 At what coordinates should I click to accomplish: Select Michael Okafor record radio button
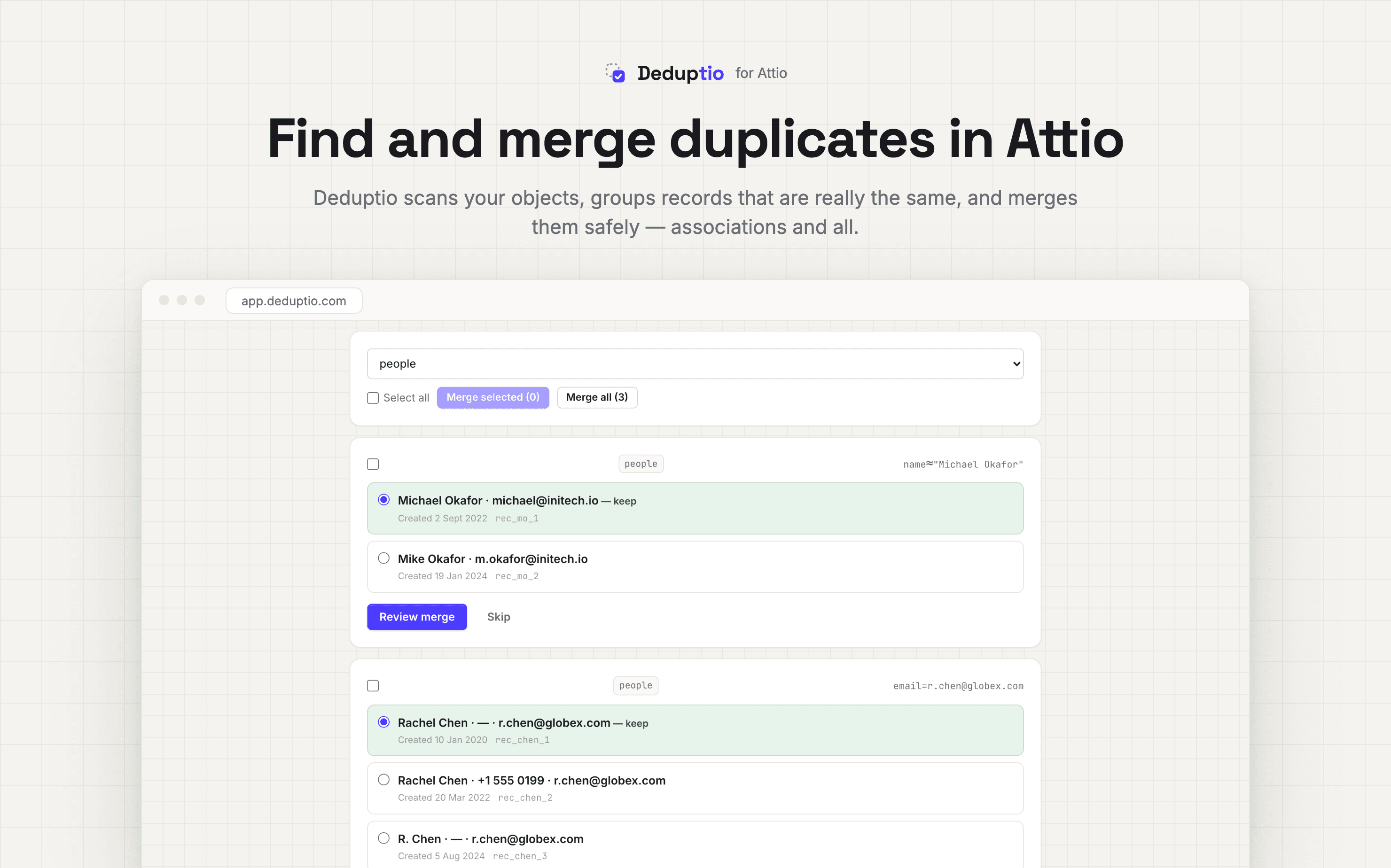click(383, 499)
